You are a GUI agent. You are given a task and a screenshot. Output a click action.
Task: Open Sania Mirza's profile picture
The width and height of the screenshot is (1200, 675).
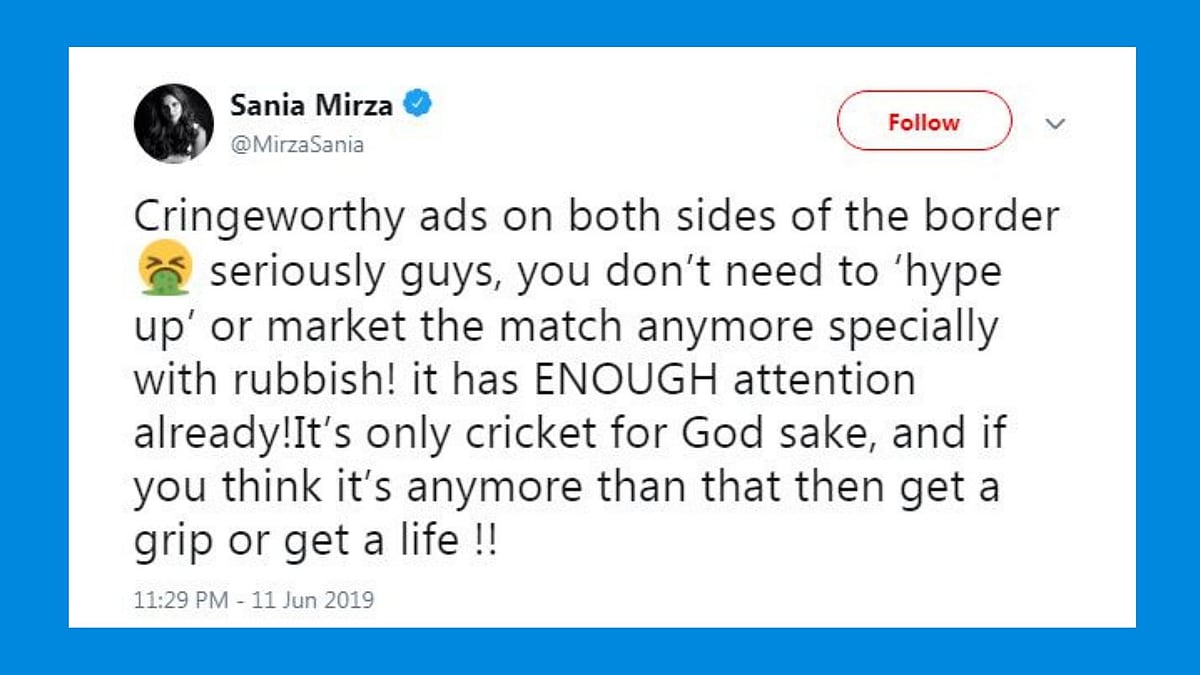point(174,123)
